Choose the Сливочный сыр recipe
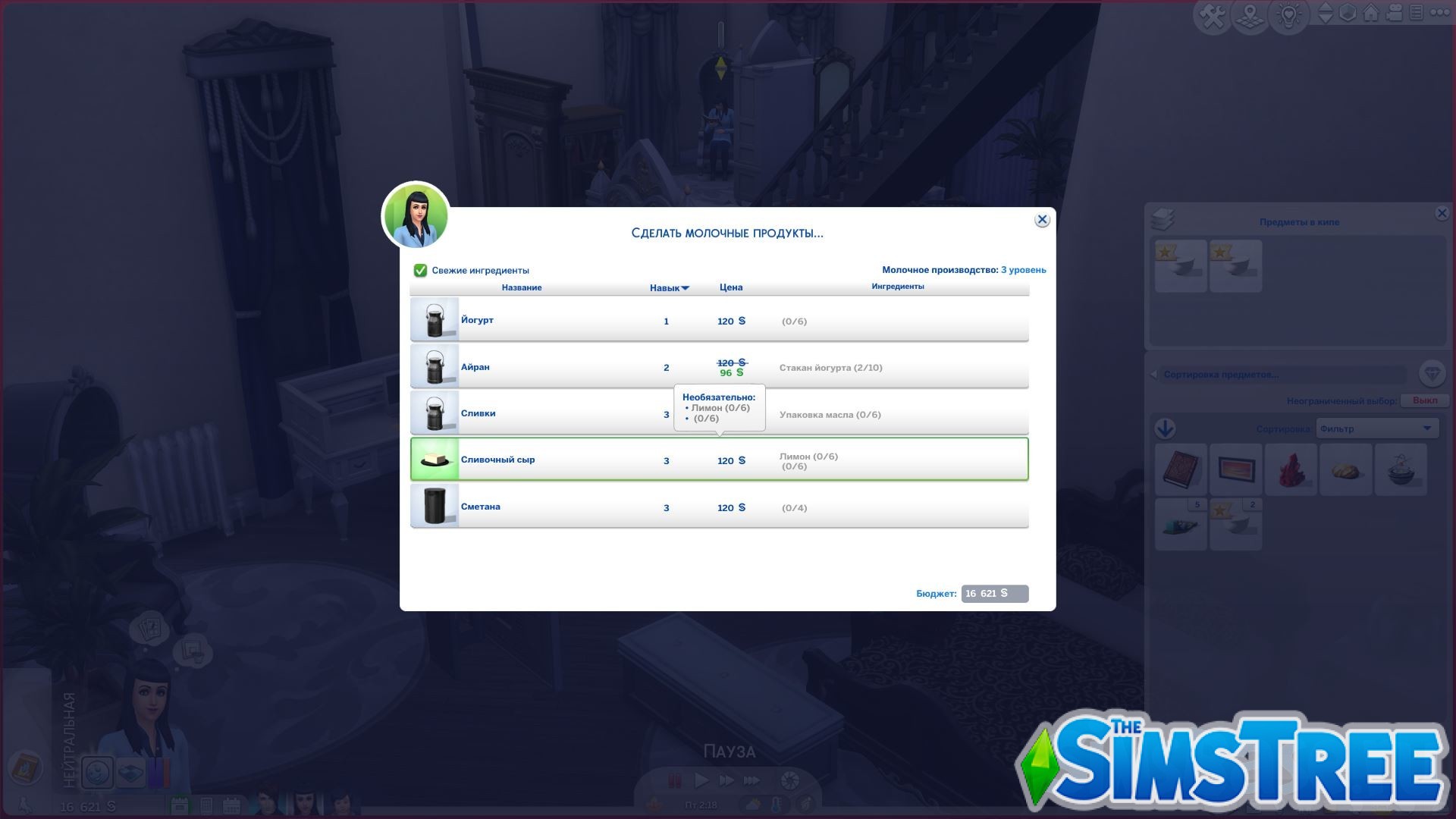 pyautogui.click(x=719, y=460)
